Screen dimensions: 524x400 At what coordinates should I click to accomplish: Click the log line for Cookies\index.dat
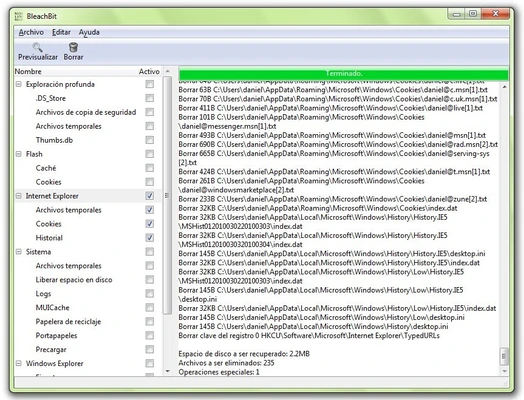[318, 208]
